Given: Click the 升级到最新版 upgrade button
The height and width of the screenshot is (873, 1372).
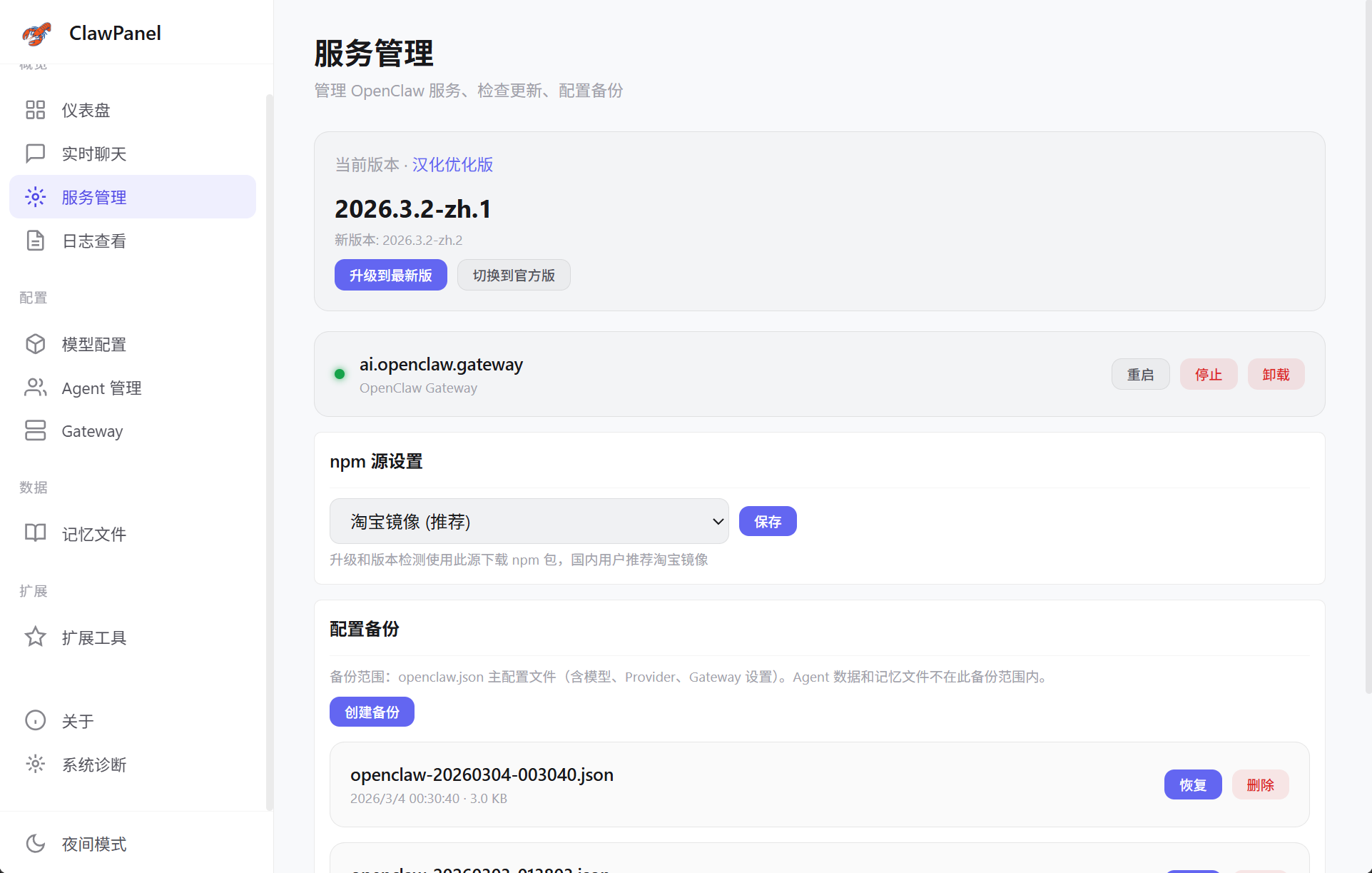Looking at the screenshot, I should click(390, 275).
